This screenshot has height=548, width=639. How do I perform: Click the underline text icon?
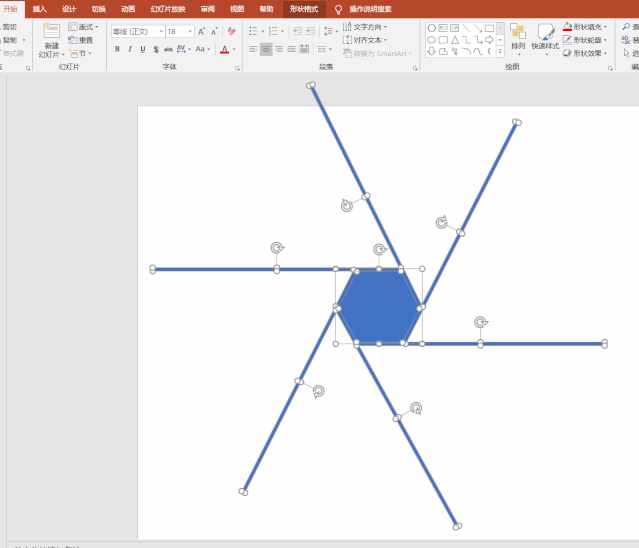click(143, 49)
